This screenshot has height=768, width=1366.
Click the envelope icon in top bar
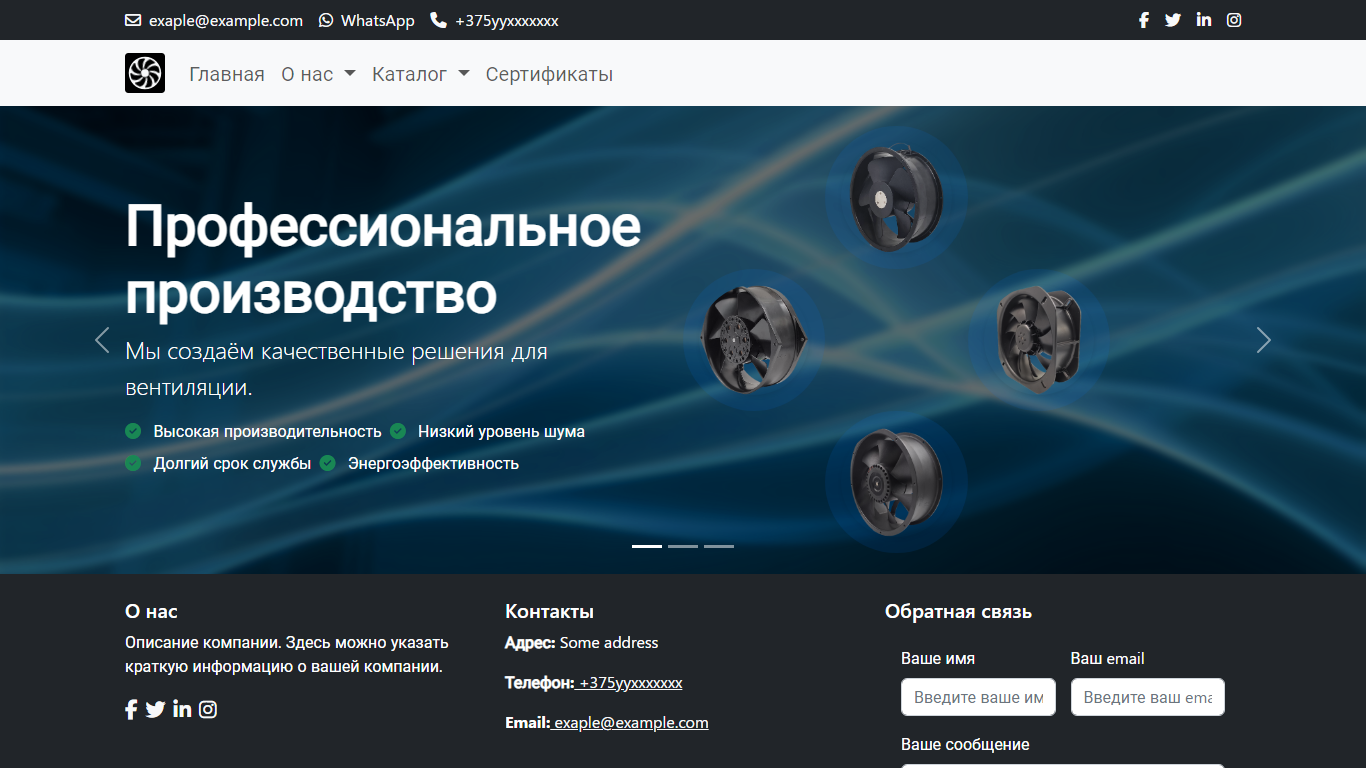point(133,20)
